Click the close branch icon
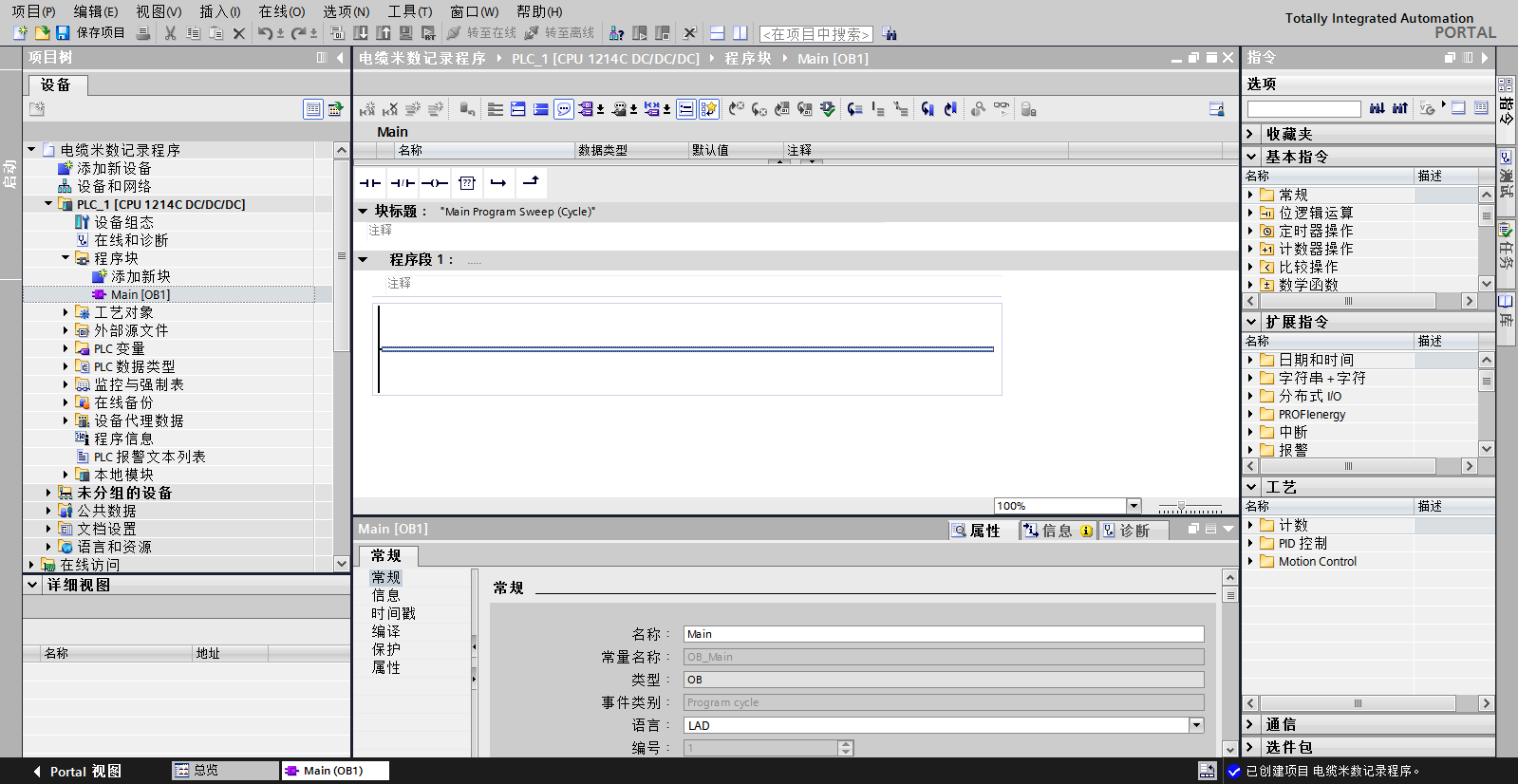Screen dimensions: 1518x784 tap(531, 182)
